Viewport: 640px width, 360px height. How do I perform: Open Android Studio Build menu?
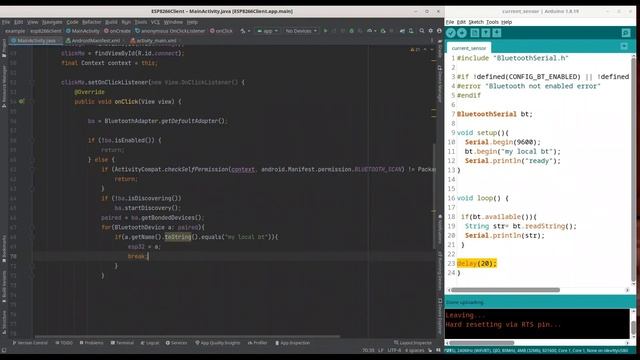[x=111, y=22]
